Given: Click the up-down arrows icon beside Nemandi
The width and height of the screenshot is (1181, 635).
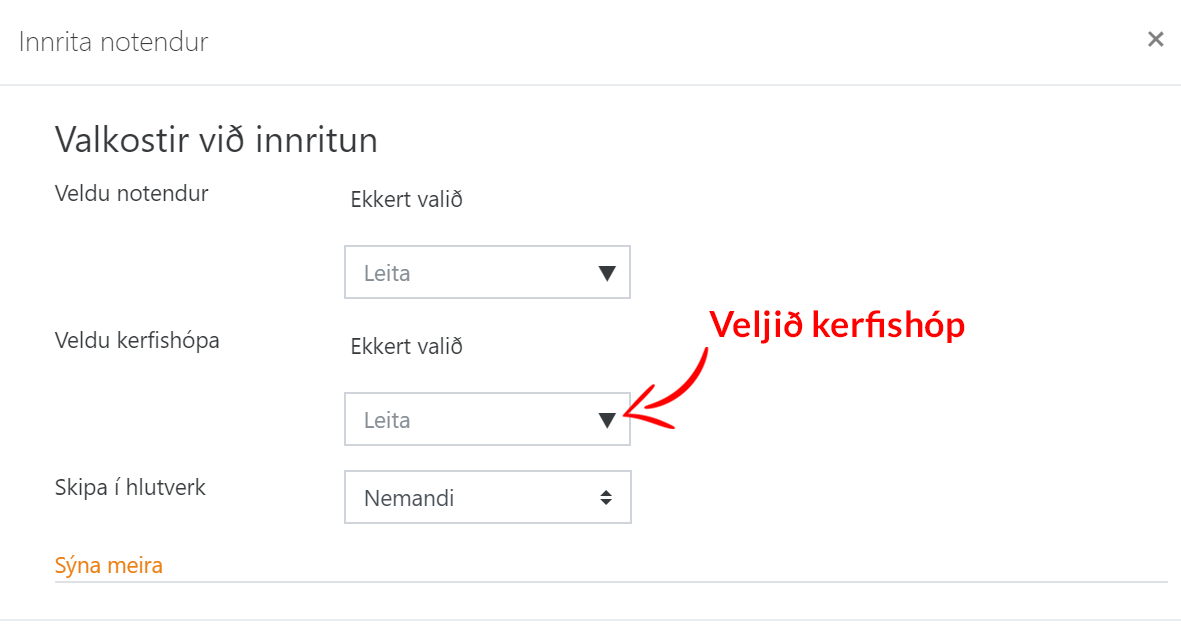Looking at the screenshot, I should click(606, 498).
